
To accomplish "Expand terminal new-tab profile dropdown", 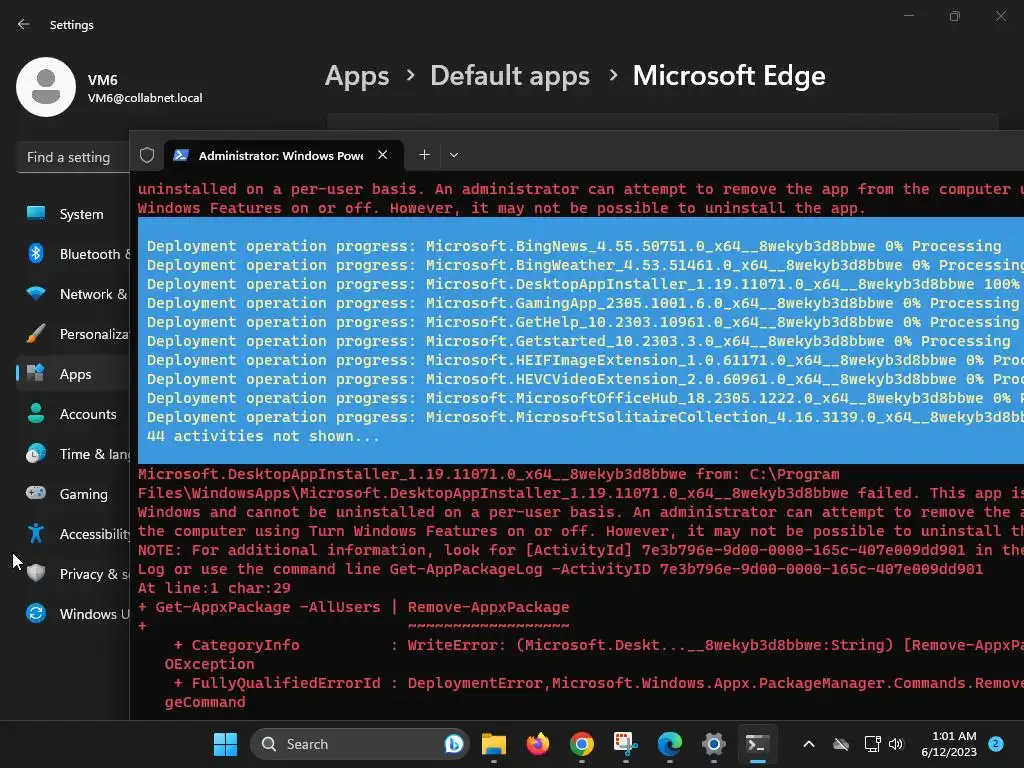I will point(454,155).
